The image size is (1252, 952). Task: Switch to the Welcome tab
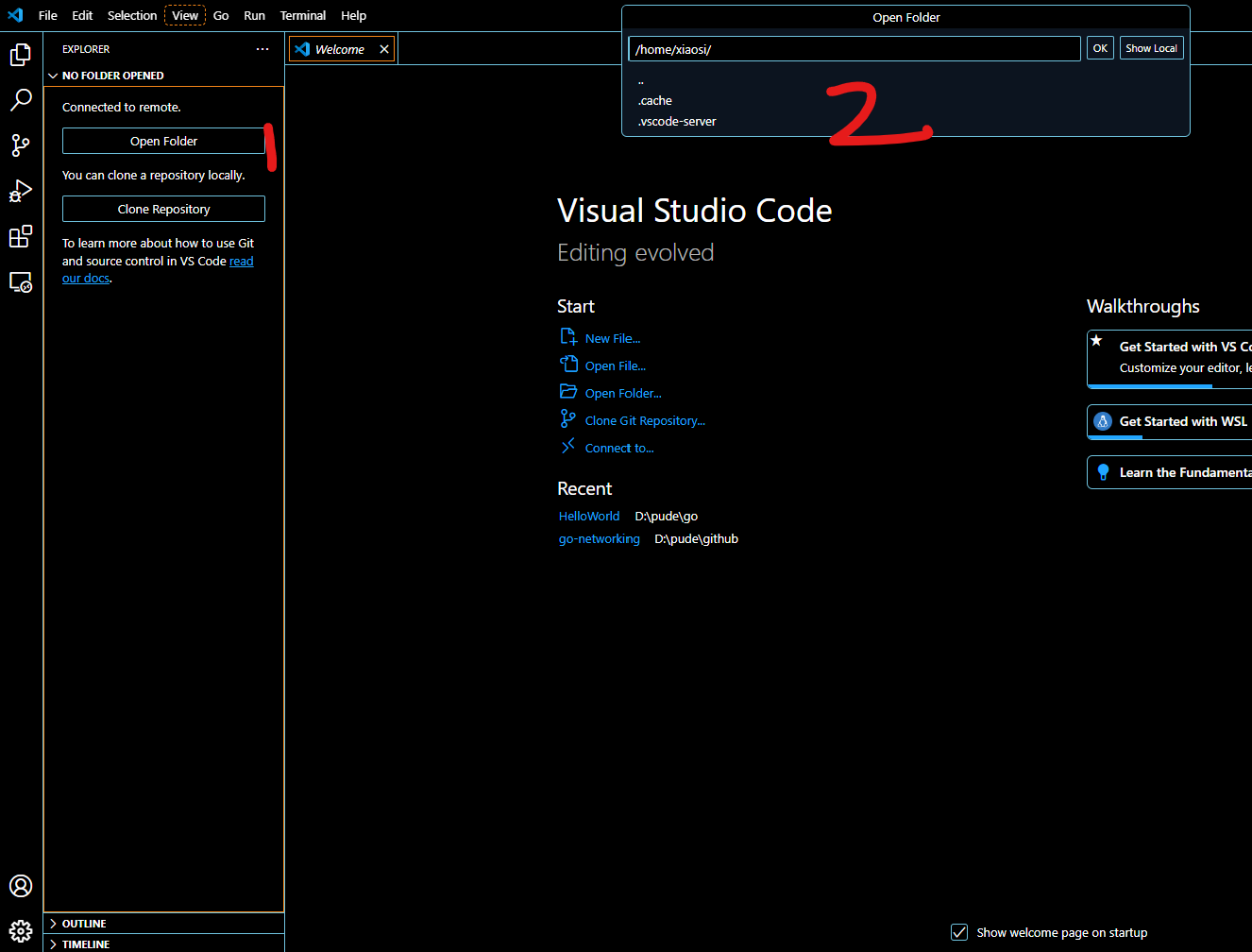click(x=339, y=49)
